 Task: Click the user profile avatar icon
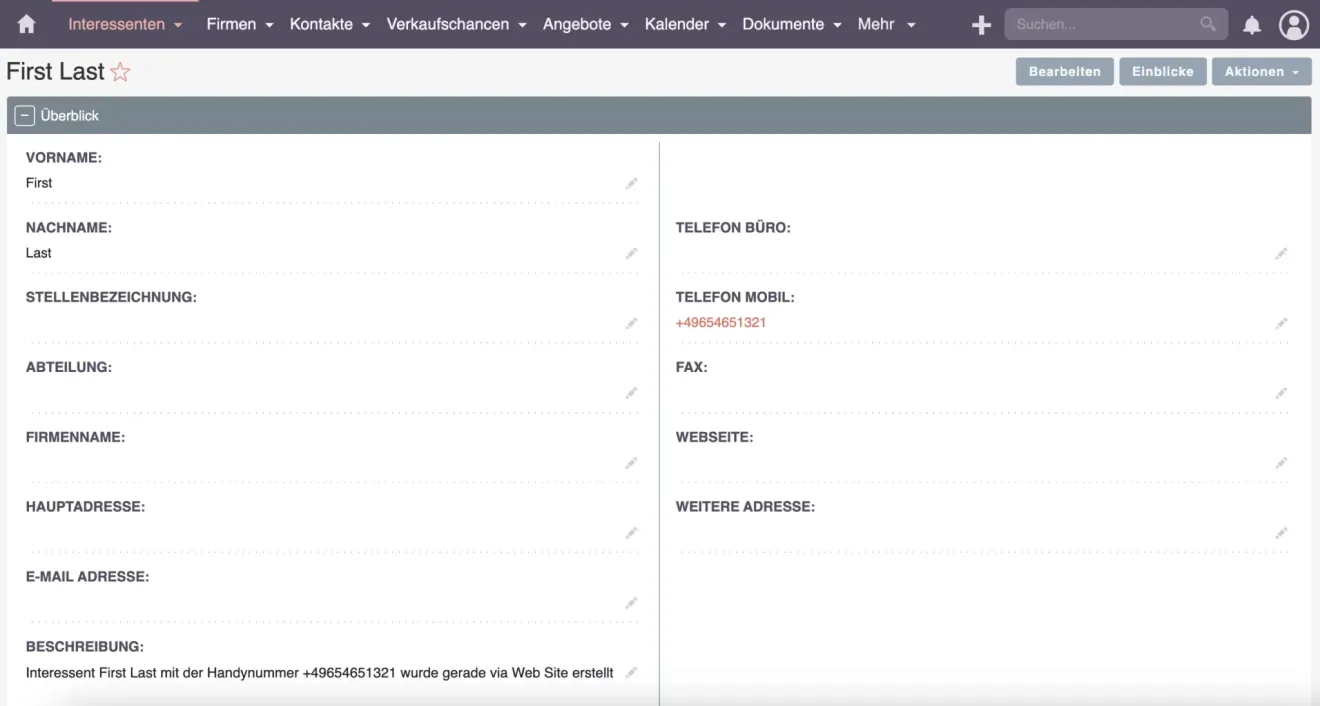point(1294,24)
